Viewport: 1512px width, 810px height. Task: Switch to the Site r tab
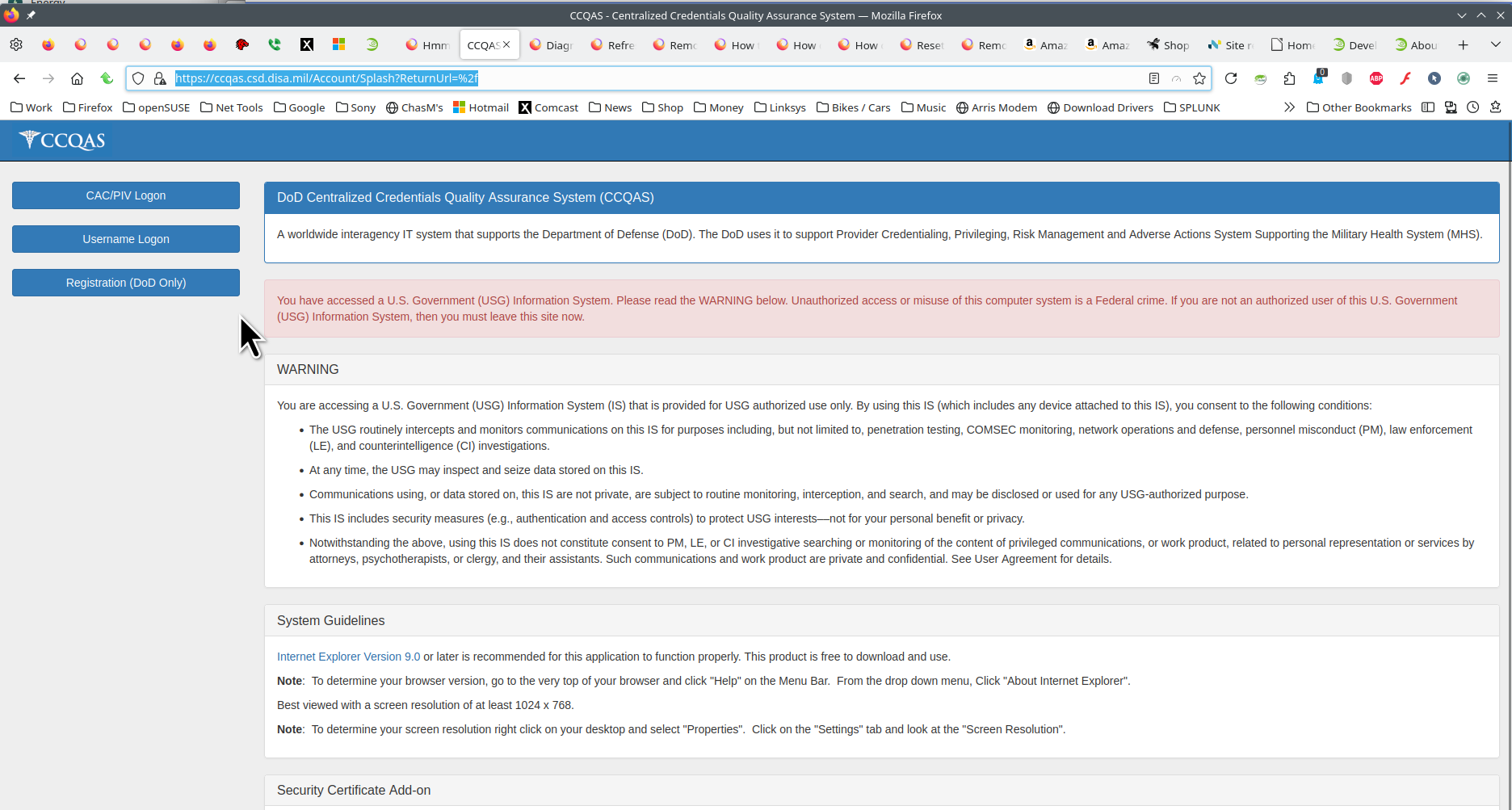pos(1230,44)
